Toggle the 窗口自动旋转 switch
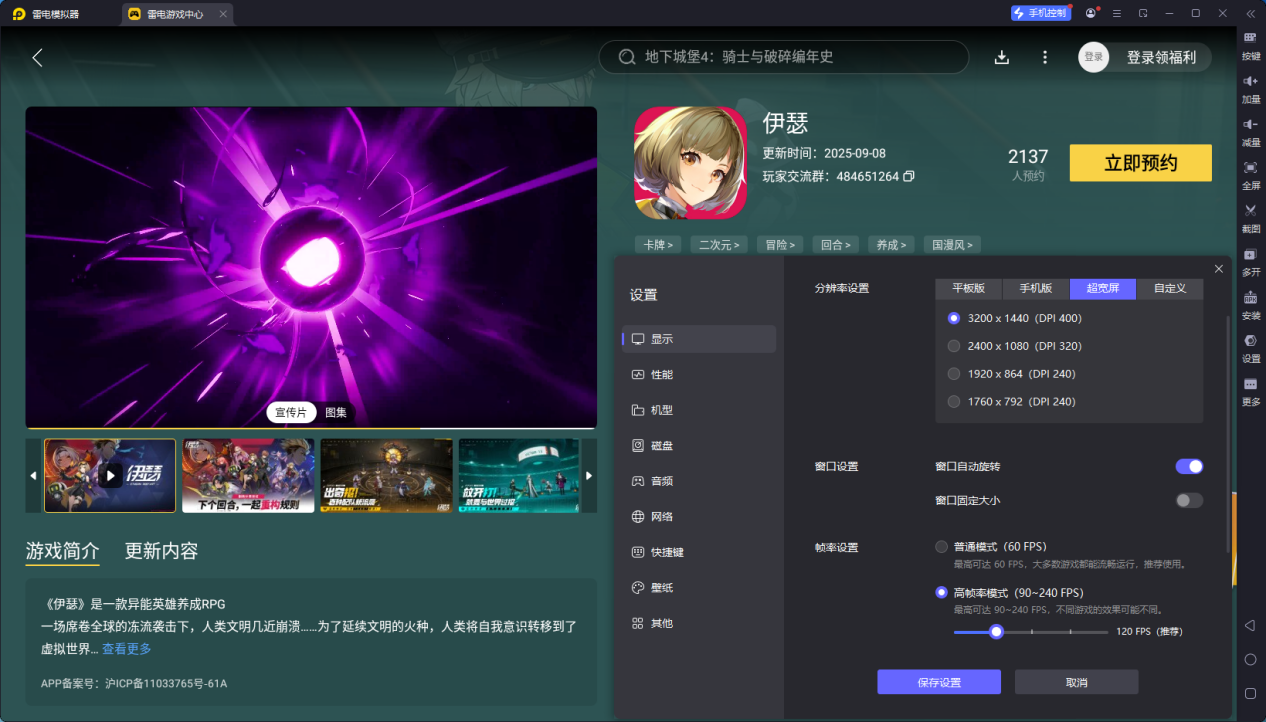The height and width of the screenshot is (722, 1266). (x=1189, y=466)
